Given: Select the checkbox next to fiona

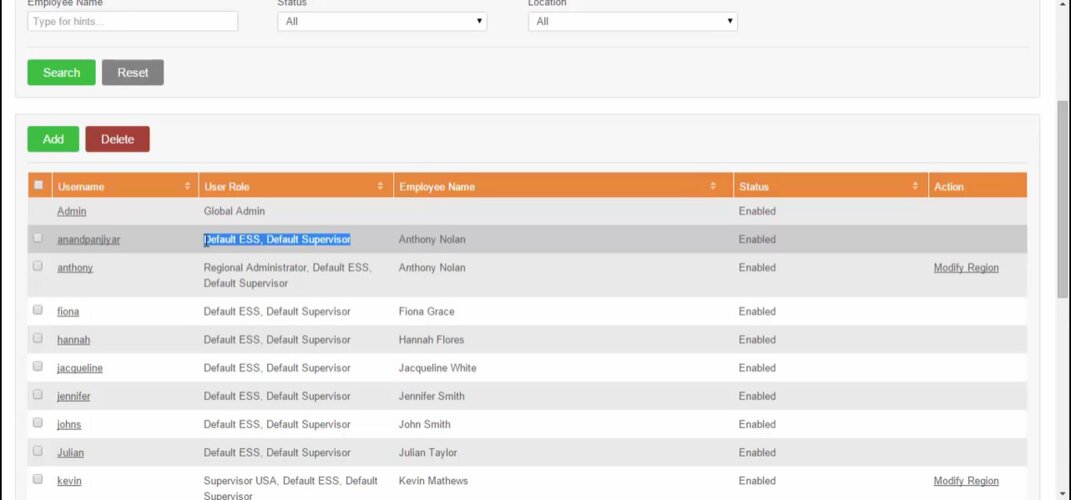Looking at the screenshot, I should tap(38, 310).
